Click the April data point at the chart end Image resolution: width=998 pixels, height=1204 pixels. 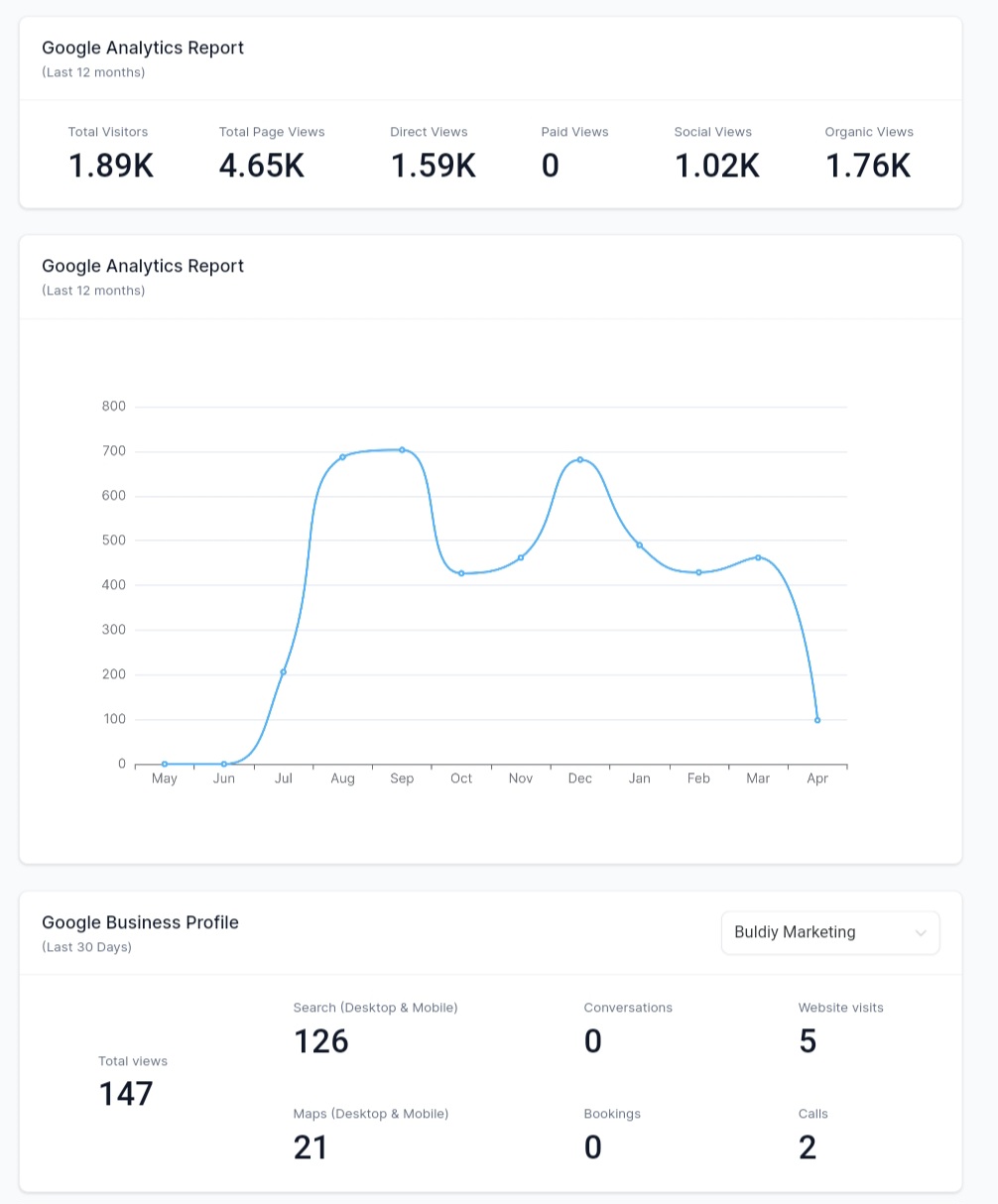816,718
